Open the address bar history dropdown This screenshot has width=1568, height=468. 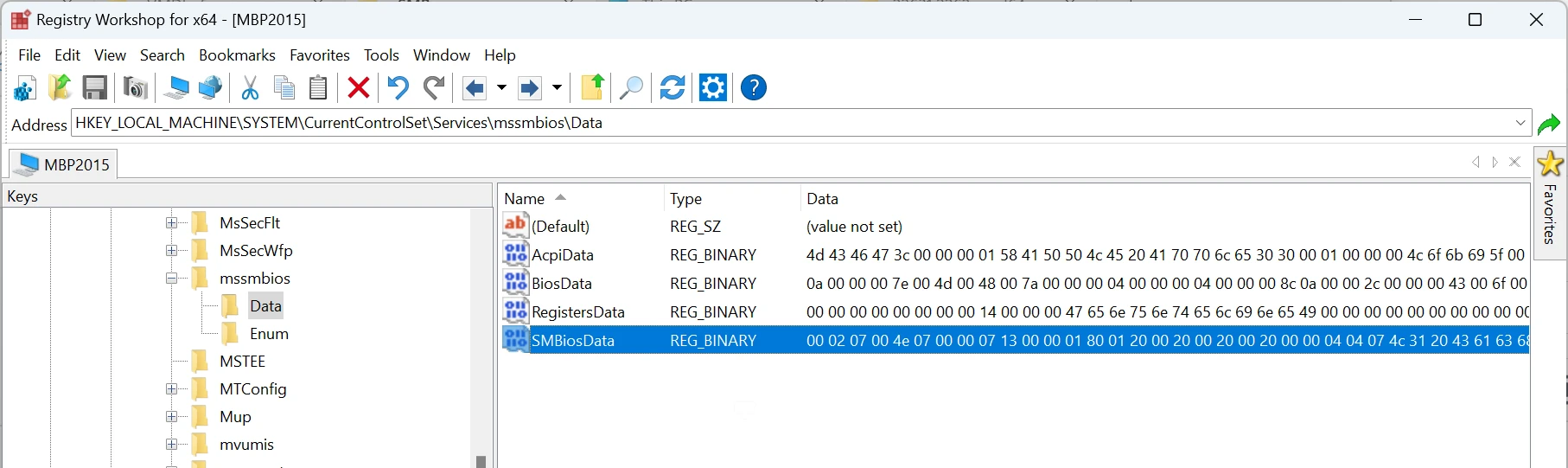point(1520,123)
